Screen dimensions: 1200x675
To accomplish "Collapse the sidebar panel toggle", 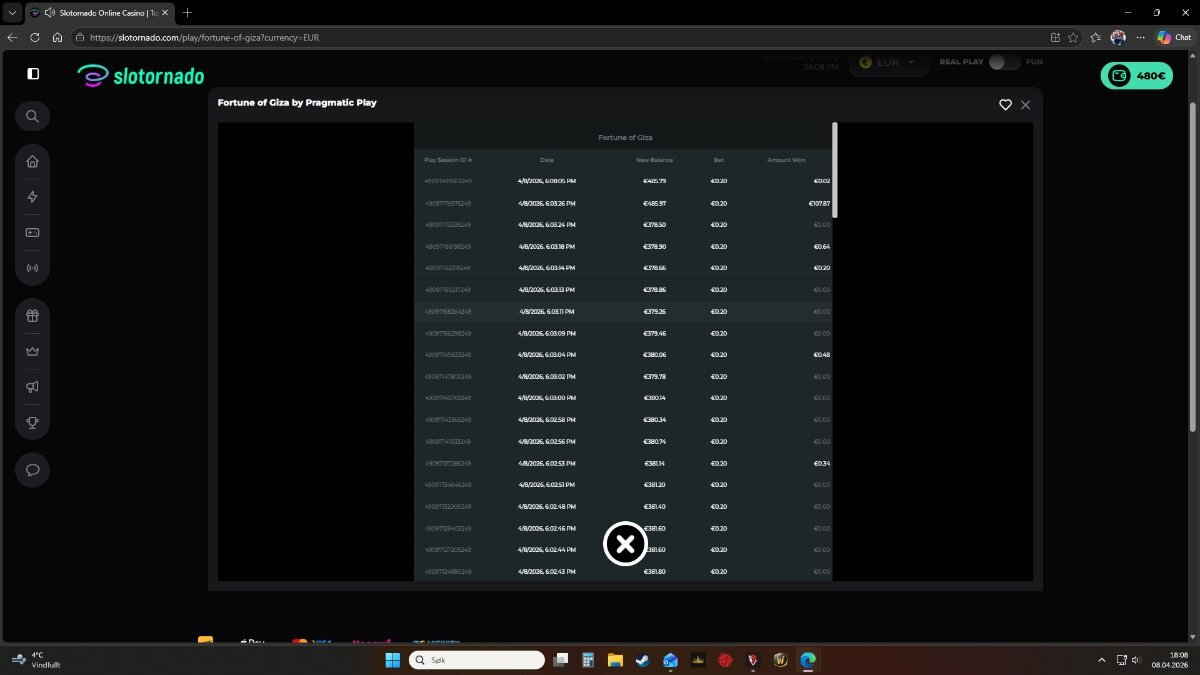I will coord(33,73).
